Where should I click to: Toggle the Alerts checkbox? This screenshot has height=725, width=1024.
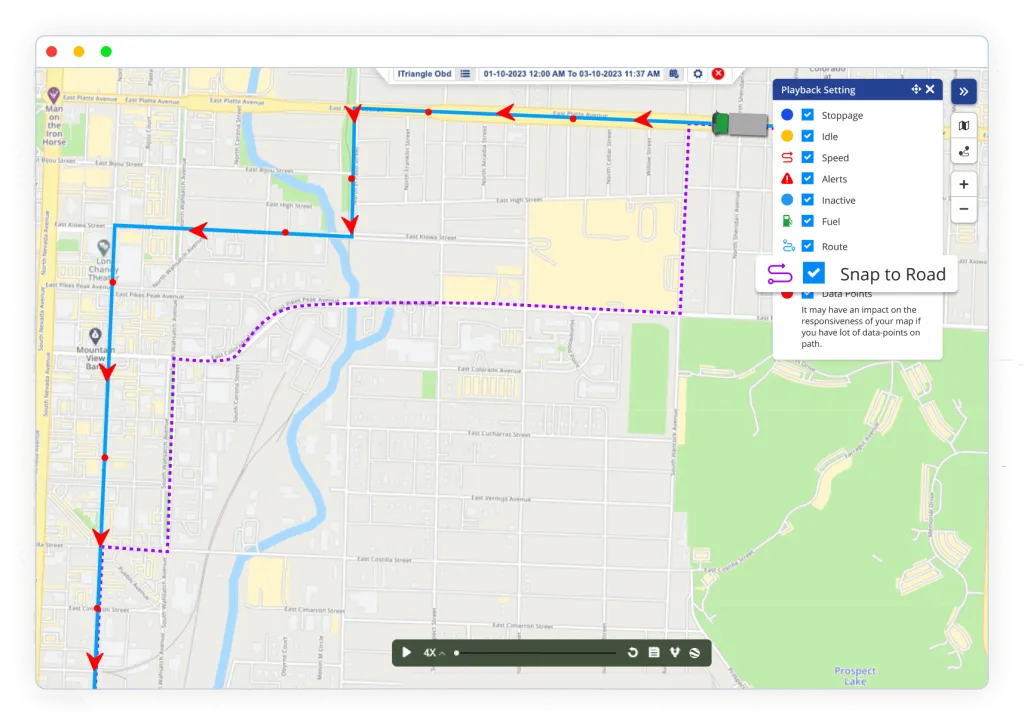tap(808, 179)
